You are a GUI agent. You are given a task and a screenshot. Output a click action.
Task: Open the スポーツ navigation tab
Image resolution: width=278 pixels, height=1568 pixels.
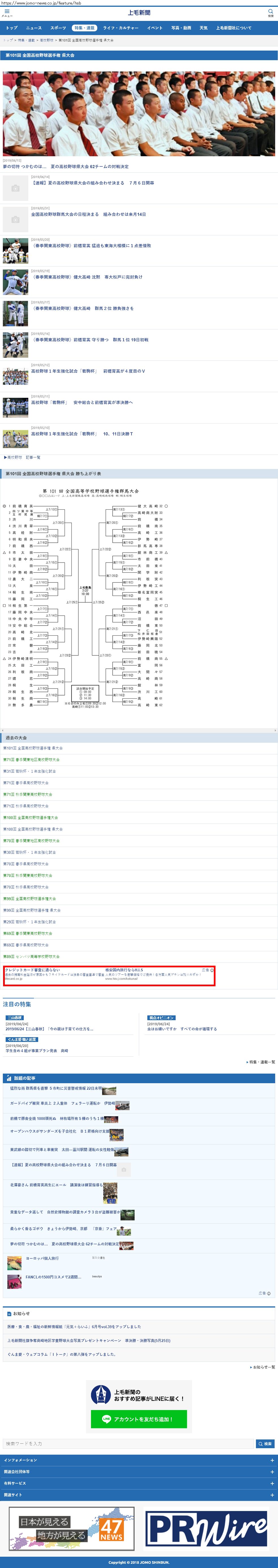click(58, 28)
